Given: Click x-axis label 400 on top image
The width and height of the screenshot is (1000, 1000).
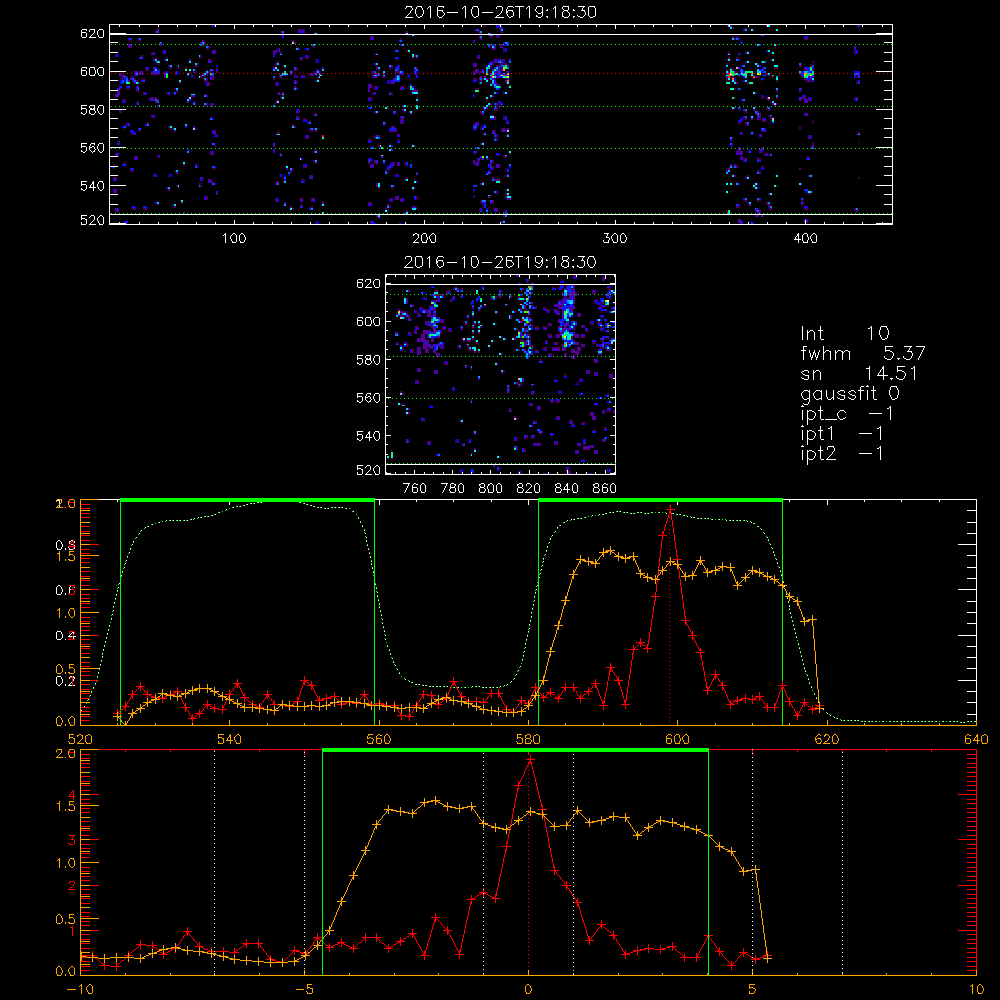Looking at the screenshot, I should click(x=805, y=239).
